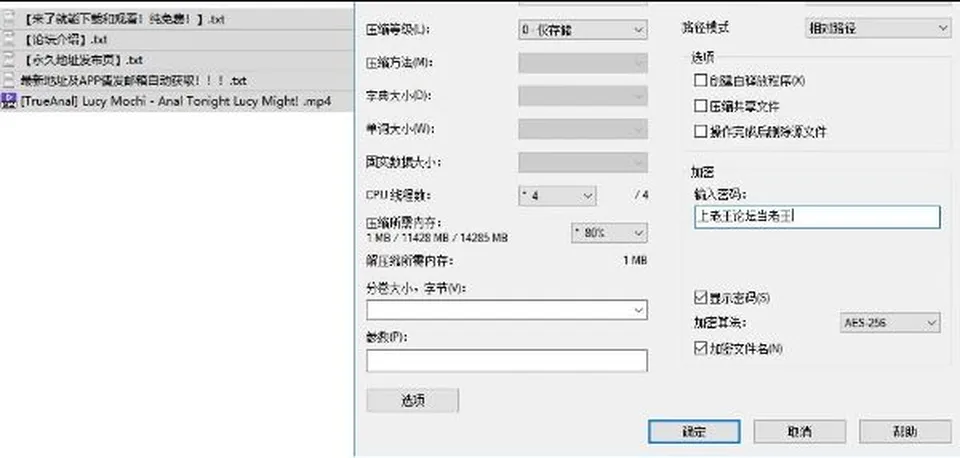Click the video icon of the .mp4 file

(x=9, y=100)
